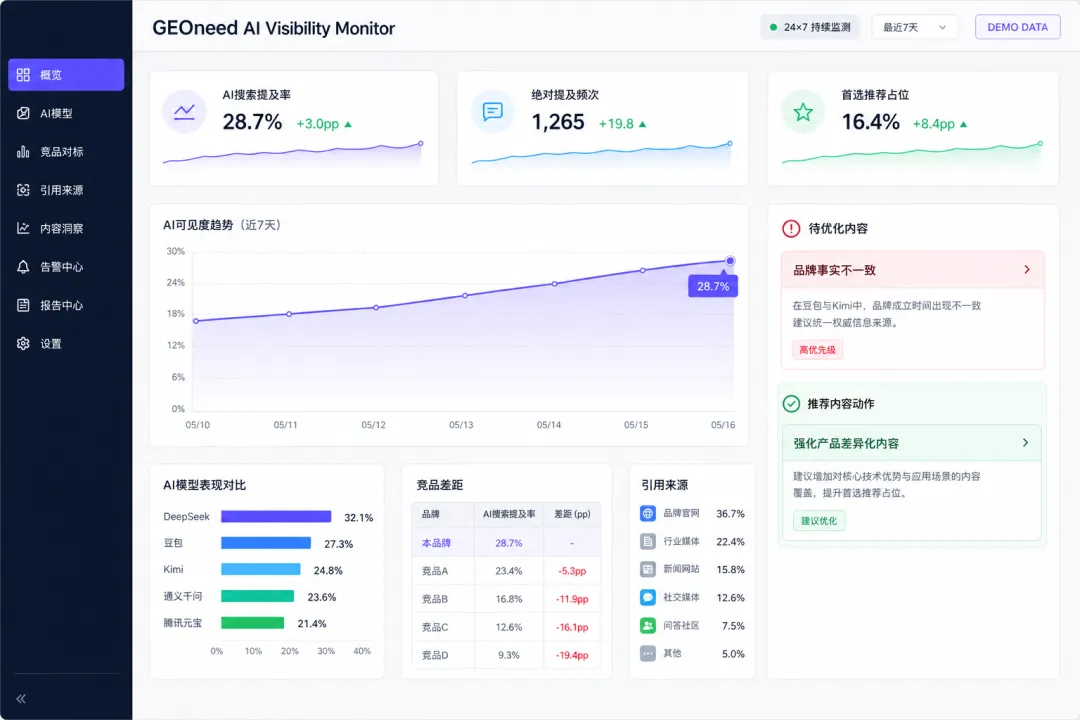The height and width of the screenshot is (720, 1080).
Task: Click the 竞品A table row label
Action: pos(435,571)
